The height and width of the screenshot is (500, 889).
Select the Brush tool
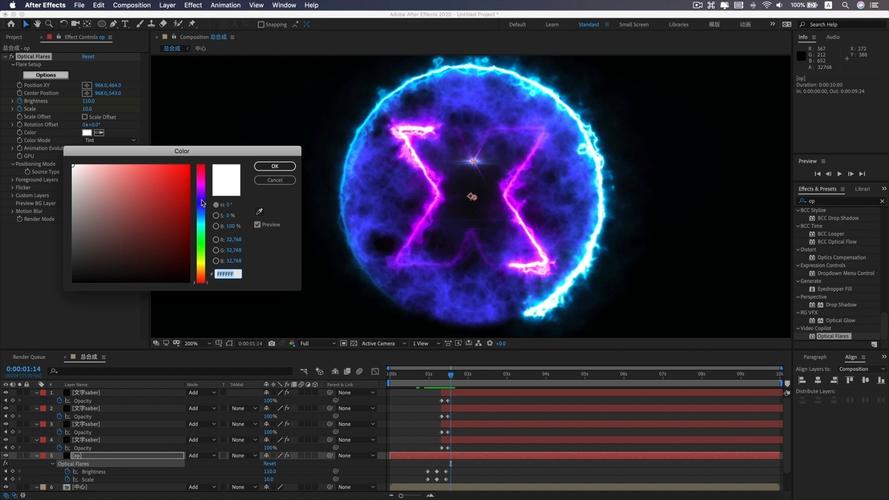pos(139,24)
